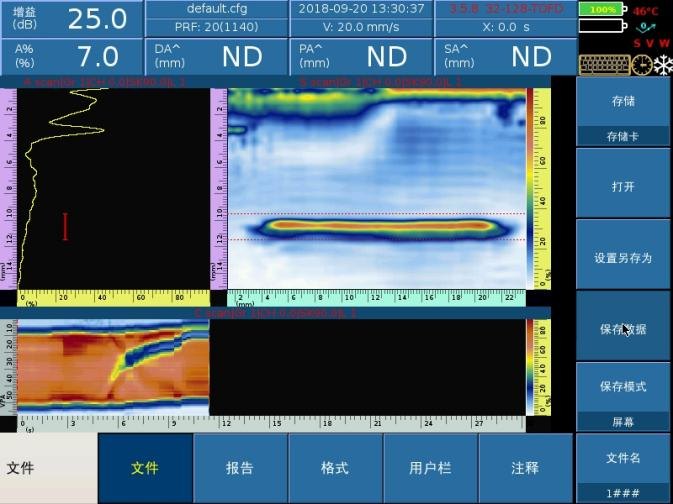The image size is (673, 504).
Task: Edit the 文件名 file name field 1###
Action: point(623,468)
